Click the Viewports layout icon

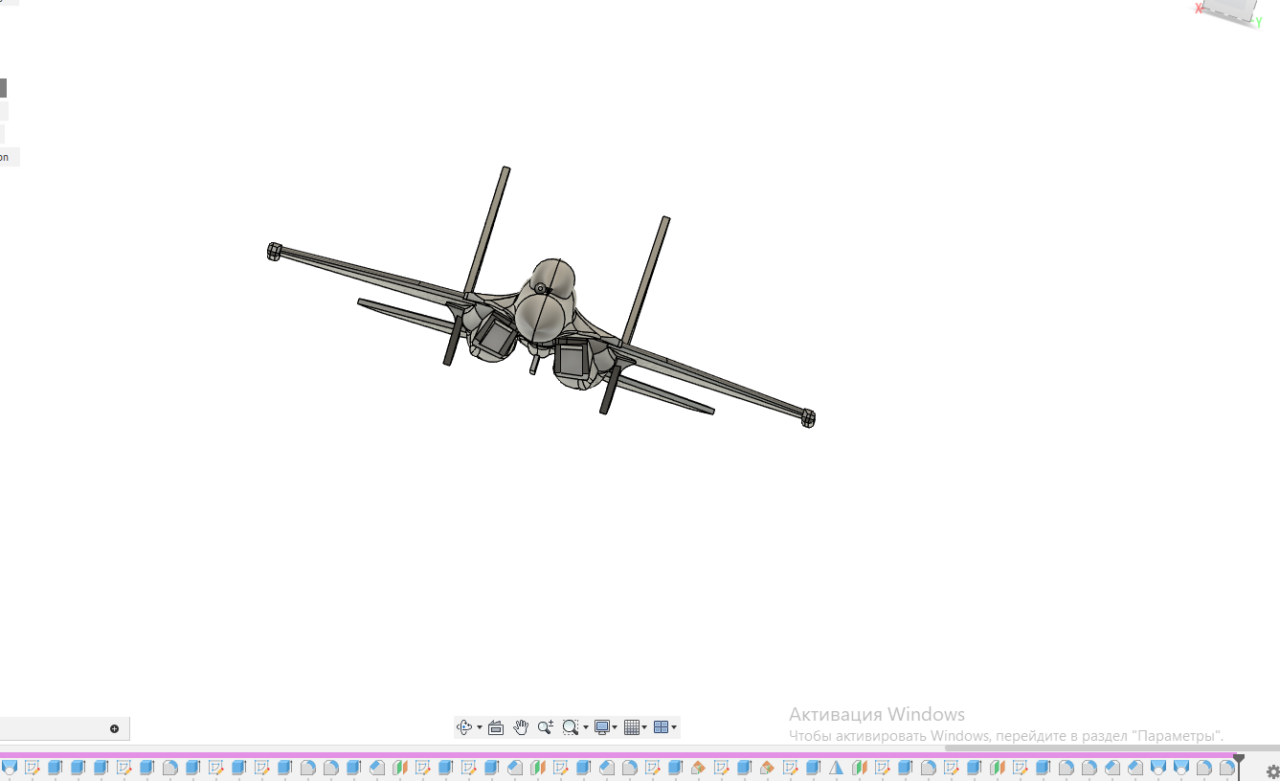[661, 727]
